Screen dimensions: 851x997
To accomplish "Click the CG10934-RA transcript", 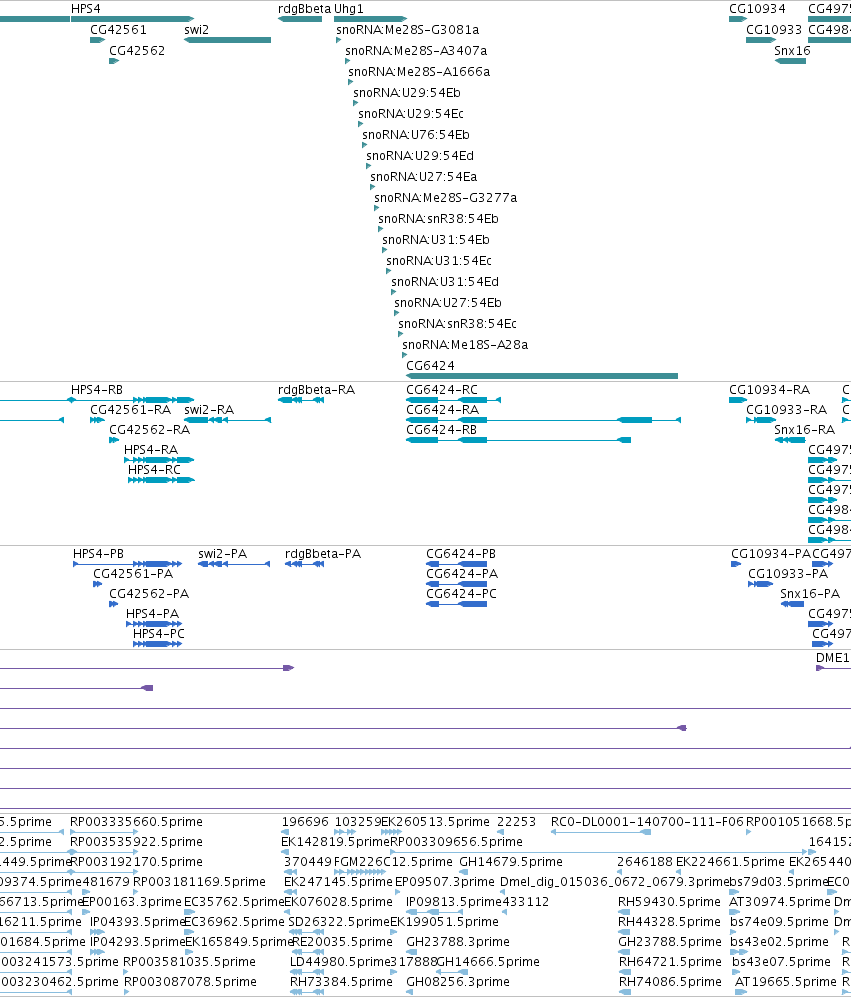I will tap(738, 400).
